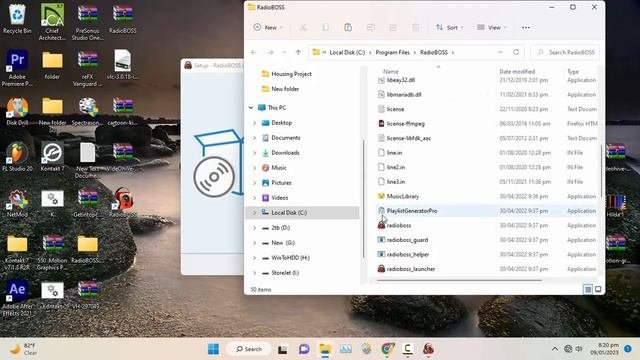Open the Sort dropdown menu
The height and width of the screenshot is (360, 640).
tap(449, 27)
